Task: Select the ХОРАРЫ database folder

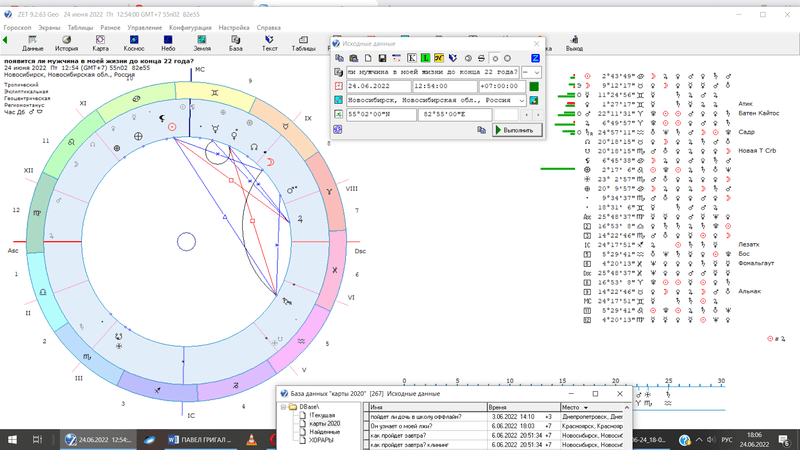Action: [322, 439]
